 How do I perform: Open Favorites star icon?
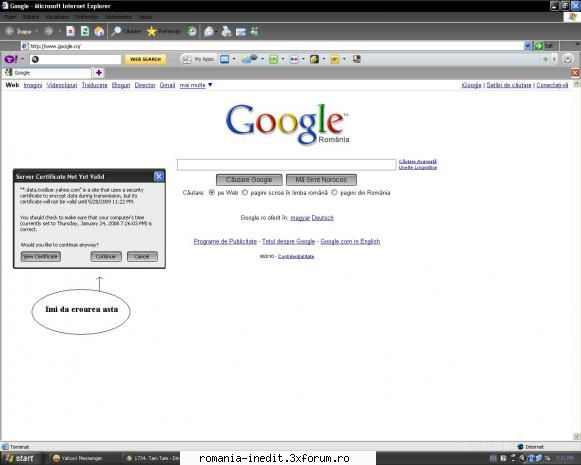tap(151, 31)
